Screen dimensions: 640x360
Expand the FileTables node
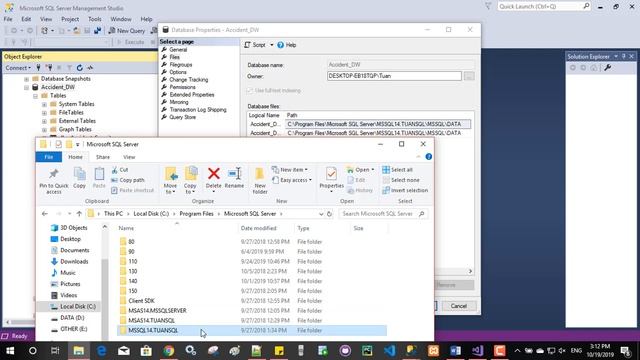(44, 113)
